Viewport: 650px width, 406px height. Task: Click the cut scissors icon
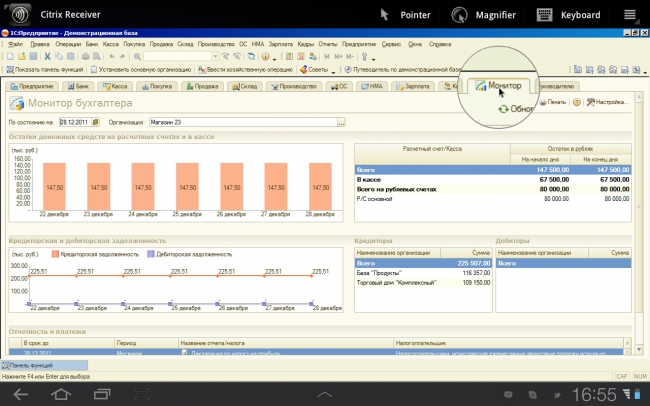coord(47,56)
